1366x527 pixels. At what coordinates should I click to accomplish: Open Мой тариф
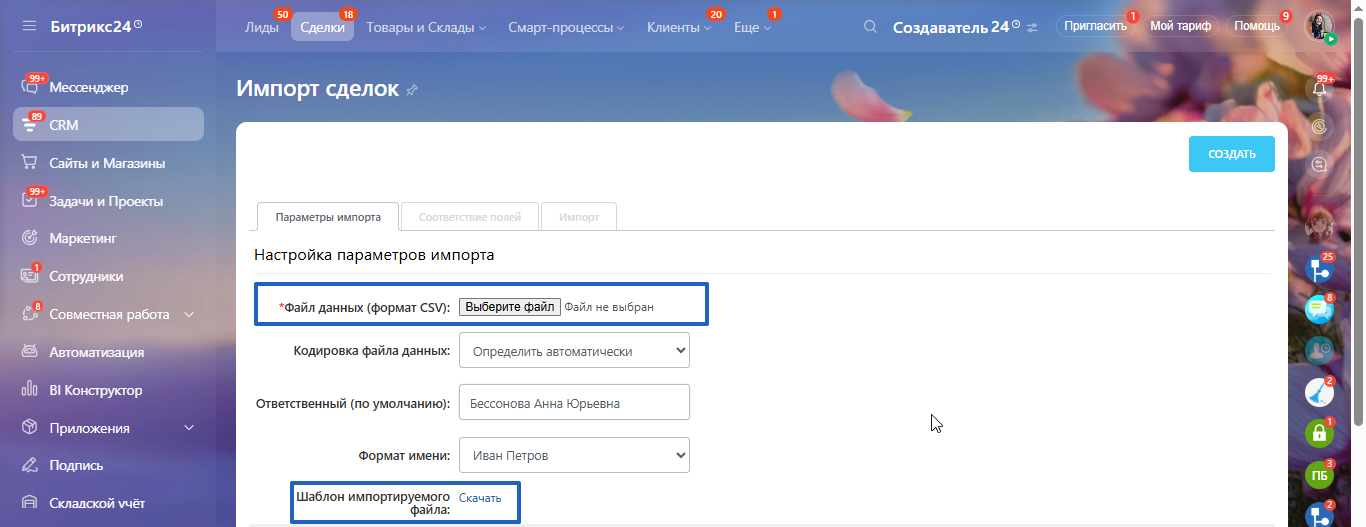(x=1180, y=26)
